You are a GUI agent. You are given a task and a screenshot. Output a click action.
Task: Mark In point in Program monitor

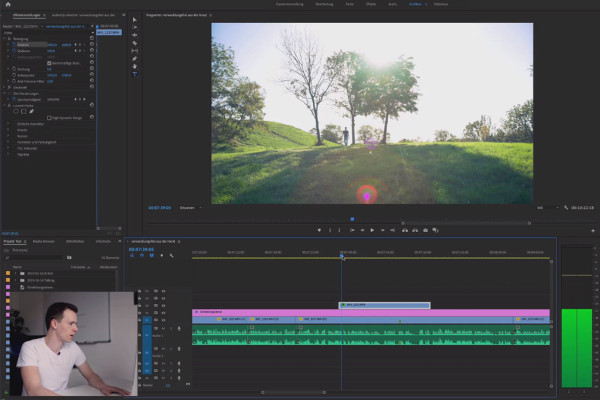click(330, 230)
